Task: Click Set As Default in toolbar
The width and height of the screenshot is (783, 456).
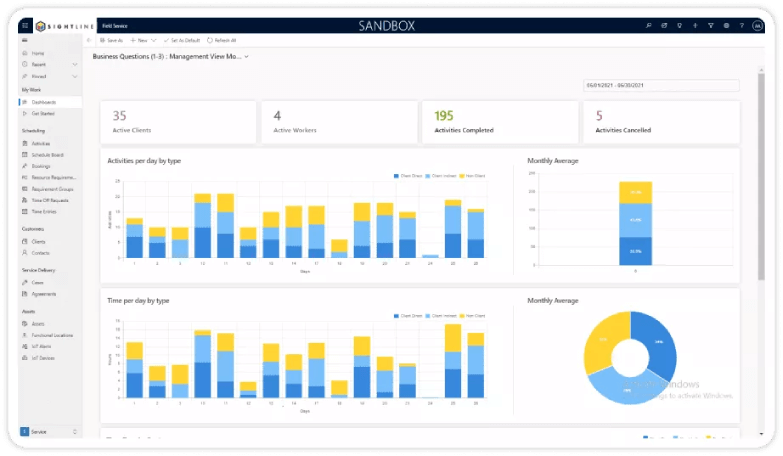Action: tap(182, 40)
